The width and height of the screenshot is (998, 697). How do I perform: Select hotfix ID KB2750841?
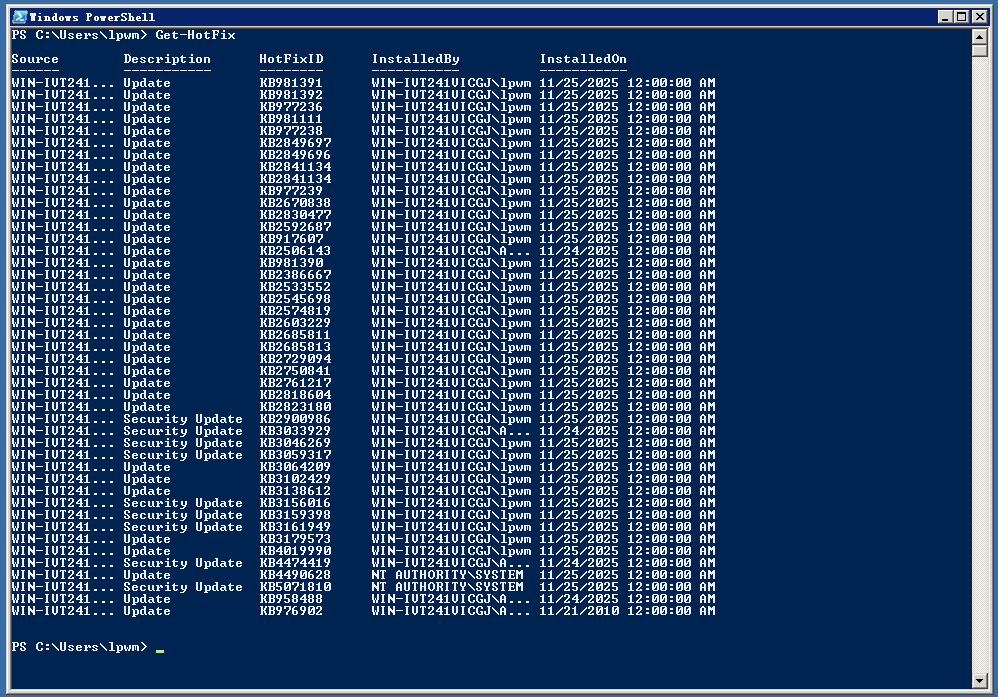(x=295, y=371)
